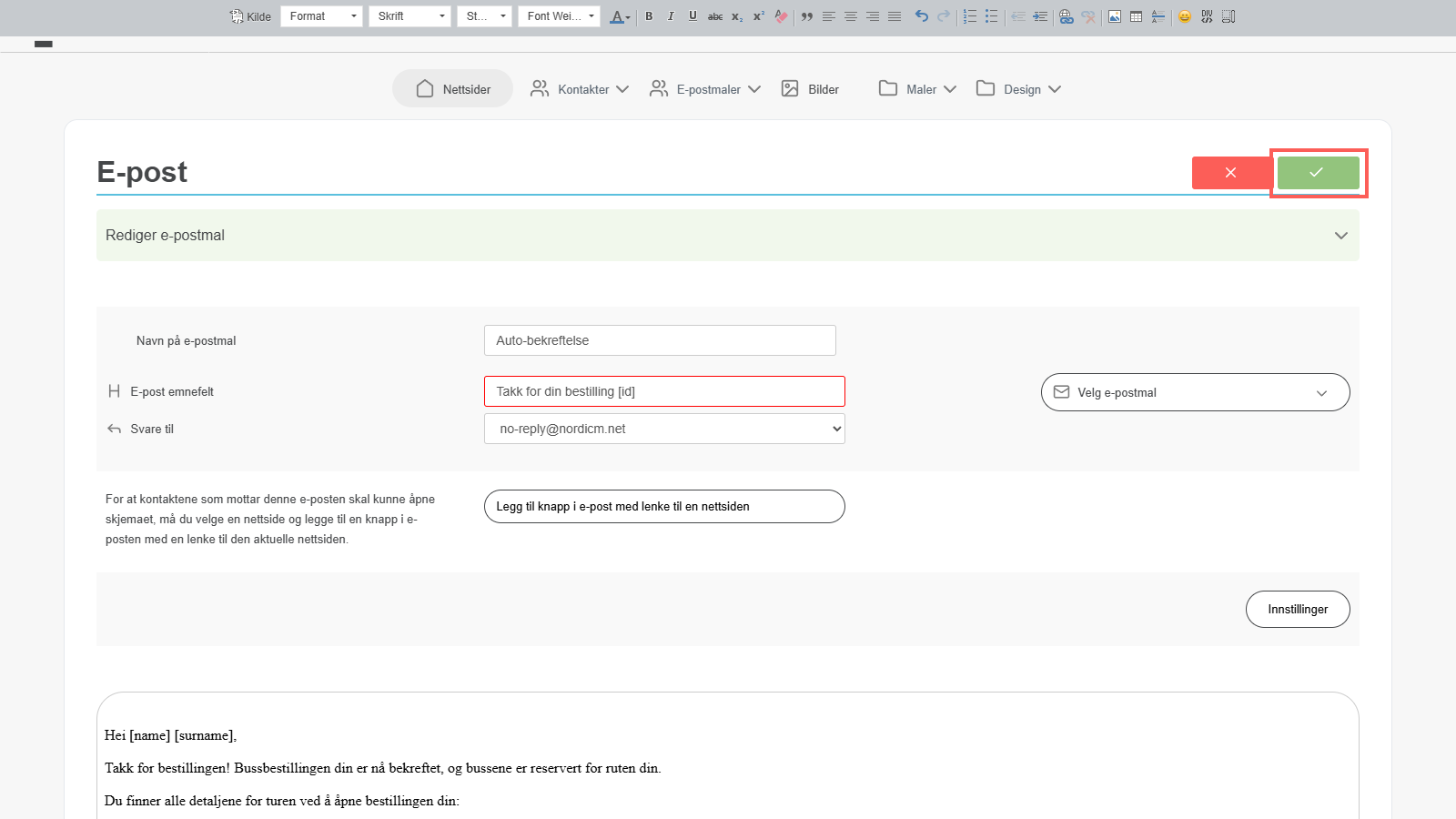Apply strikethrough formatting
Viewport: 1456px width, 819px height.
click(715, 16)
